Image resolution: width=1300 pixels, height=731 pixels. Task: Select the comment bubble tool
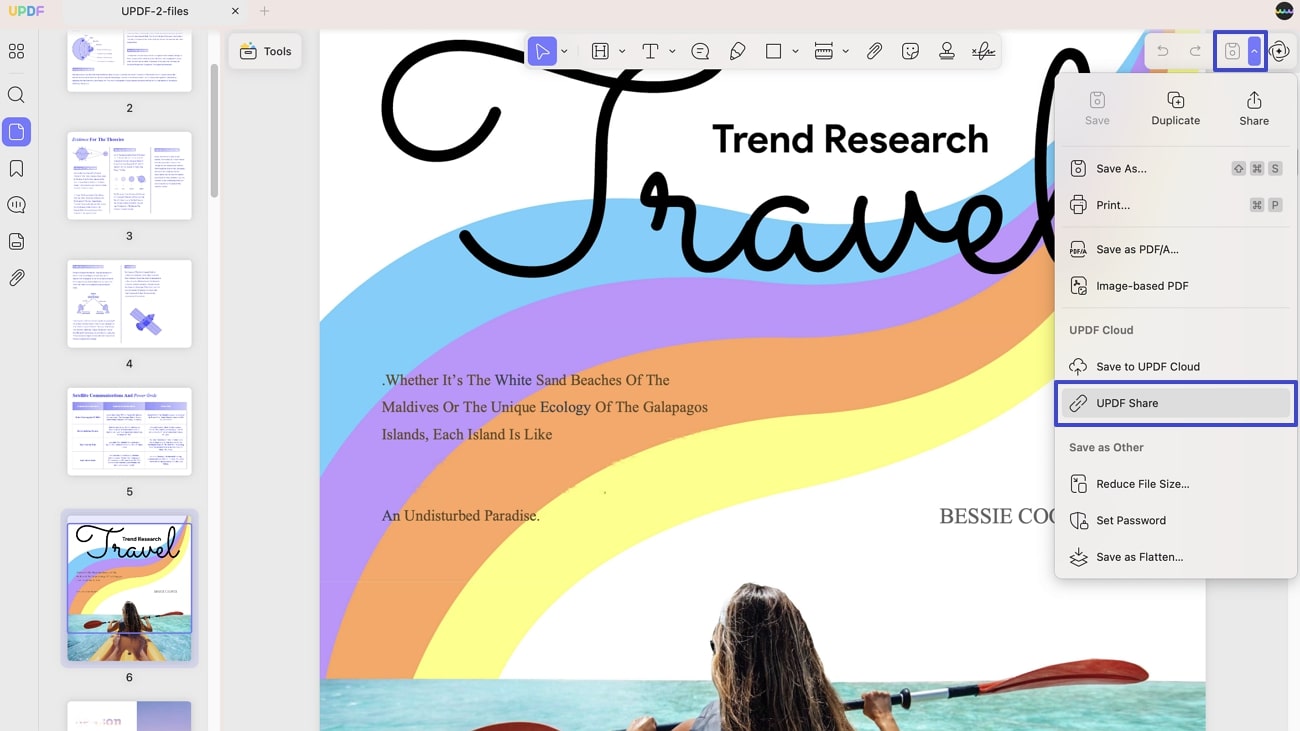700,51
